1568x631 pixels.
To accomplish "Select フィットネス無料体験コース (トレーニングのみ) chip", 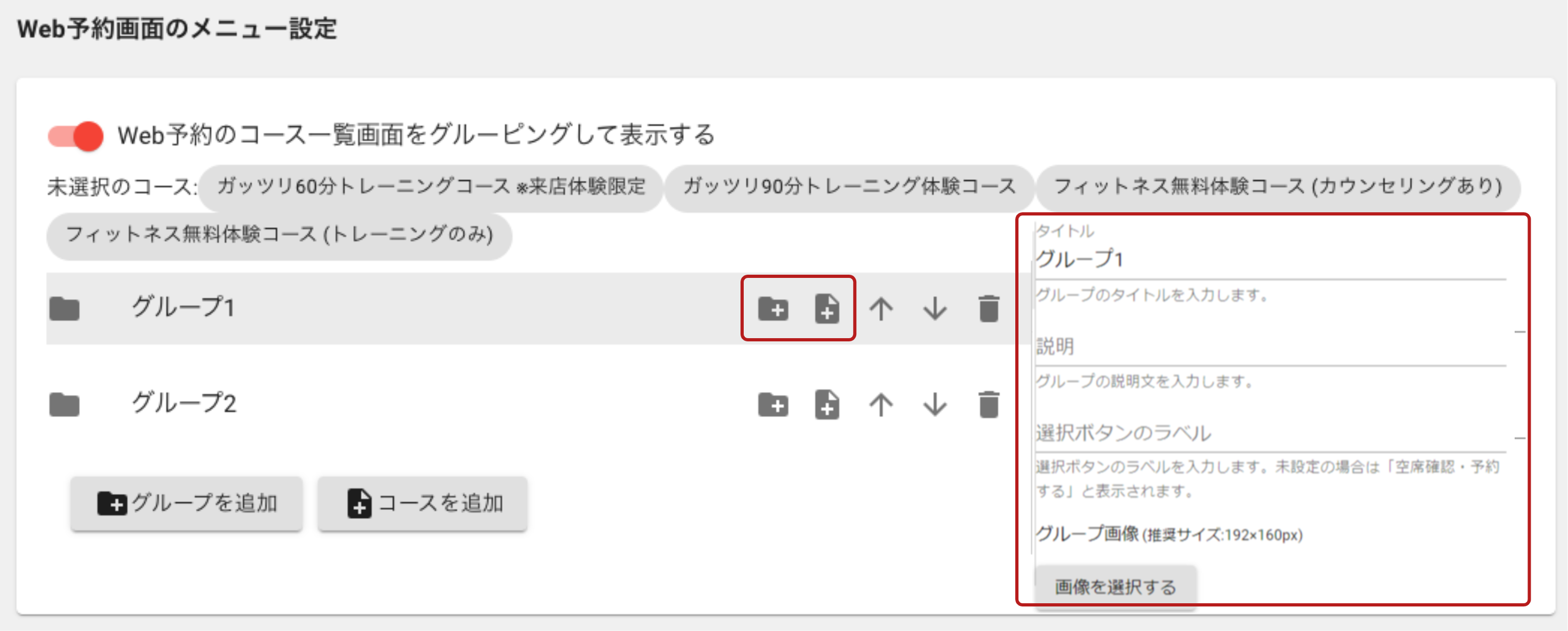I will coord(280,235).
